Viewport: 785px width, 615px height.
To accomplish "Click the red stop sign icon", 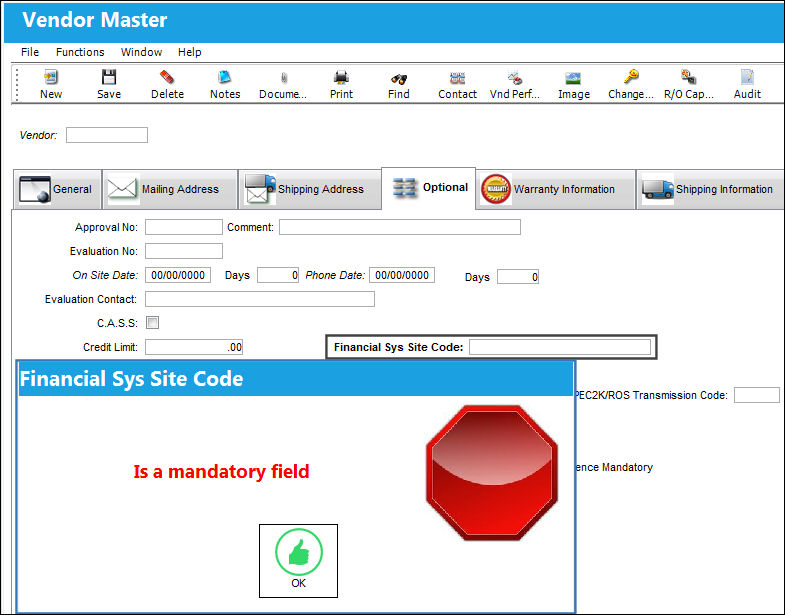I will click(492, 472).
